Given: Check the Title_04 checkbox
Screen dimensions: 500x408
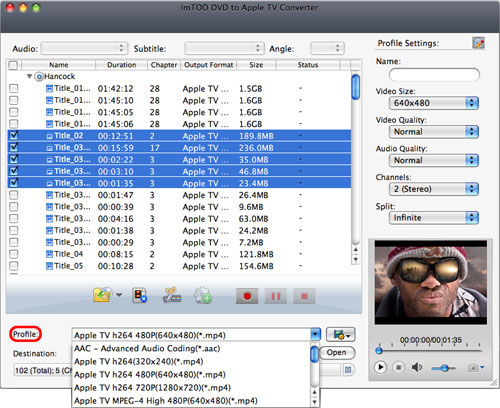Looking at the screenshot, I should click(x=14, y=254).
